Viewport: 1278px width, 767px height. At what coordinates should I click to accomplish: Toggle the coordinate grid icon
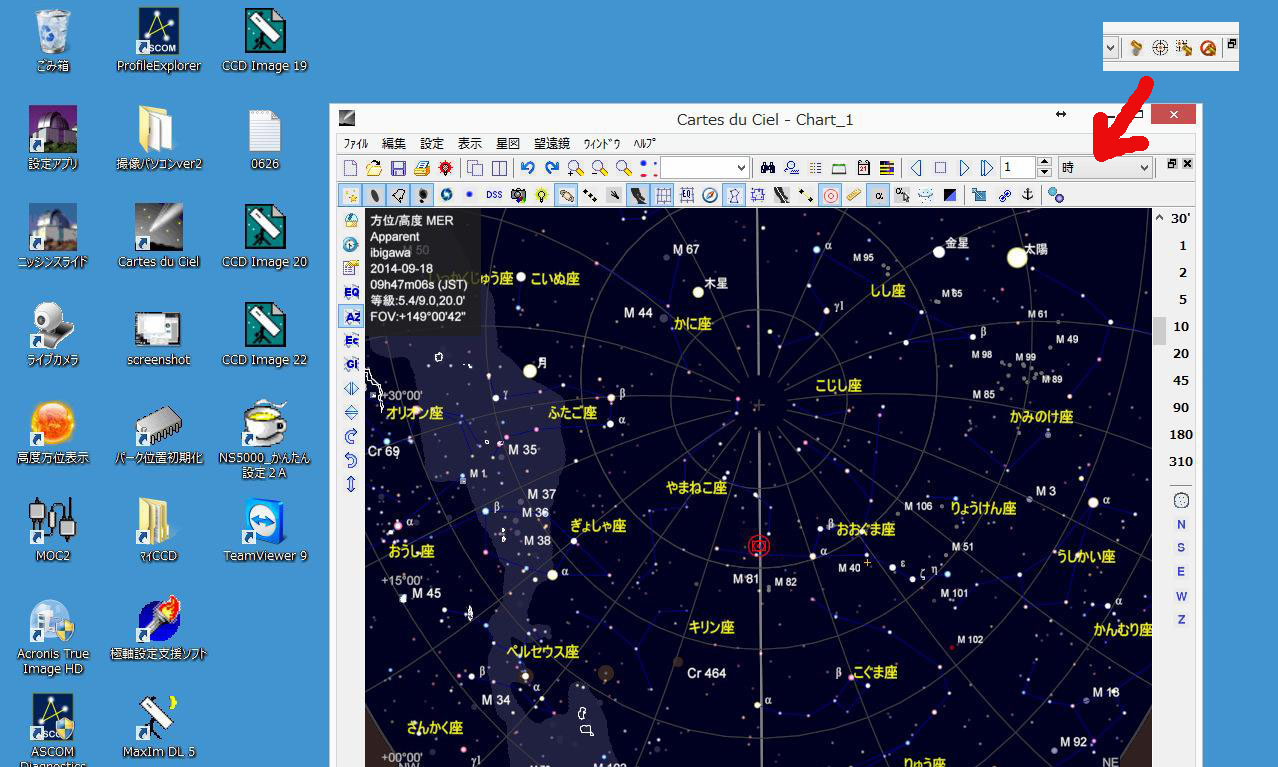(x=662, y=195)
